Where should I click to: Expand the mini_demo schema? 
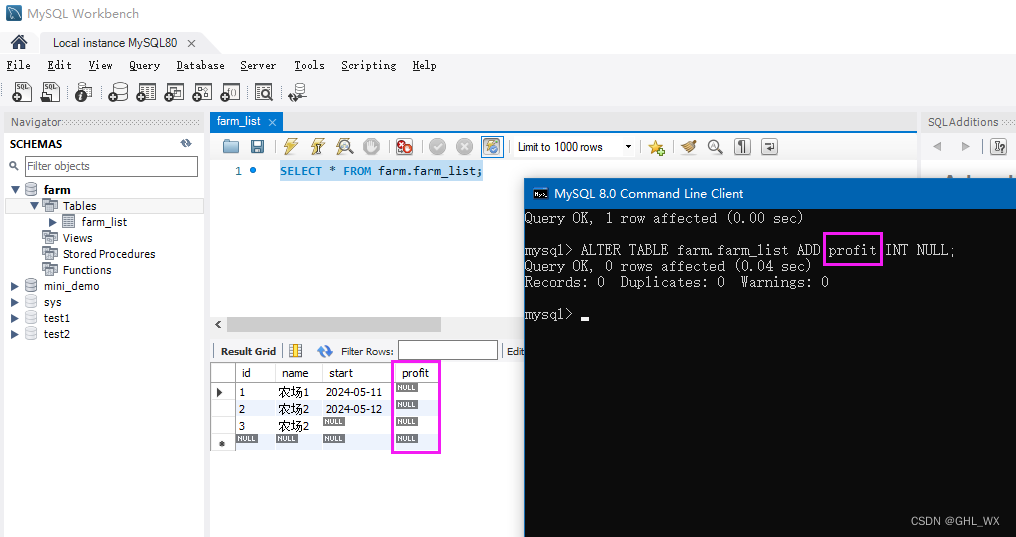pyautogui.click(x=15, y=286)
